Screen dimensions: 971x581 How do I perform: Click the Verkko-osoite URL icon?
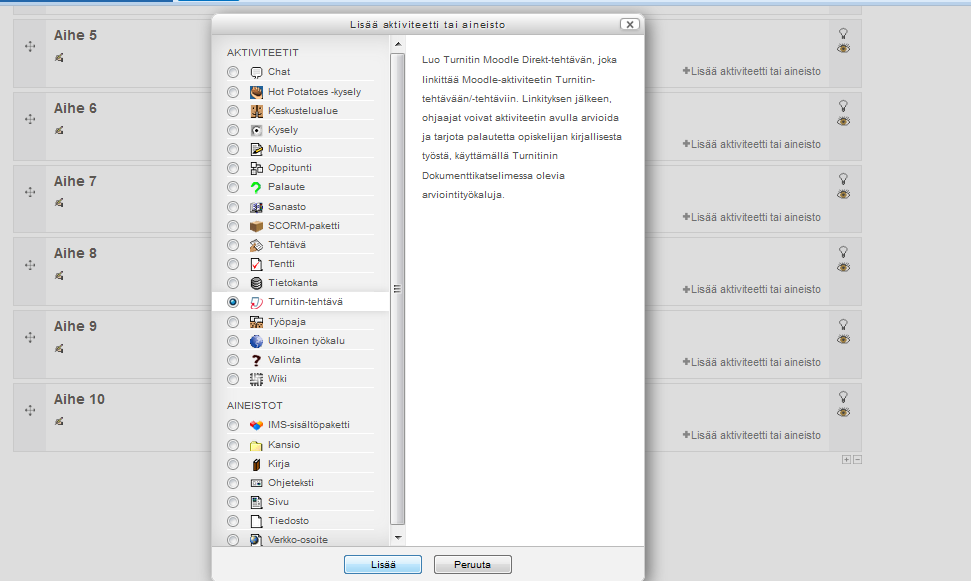(256, 540)
